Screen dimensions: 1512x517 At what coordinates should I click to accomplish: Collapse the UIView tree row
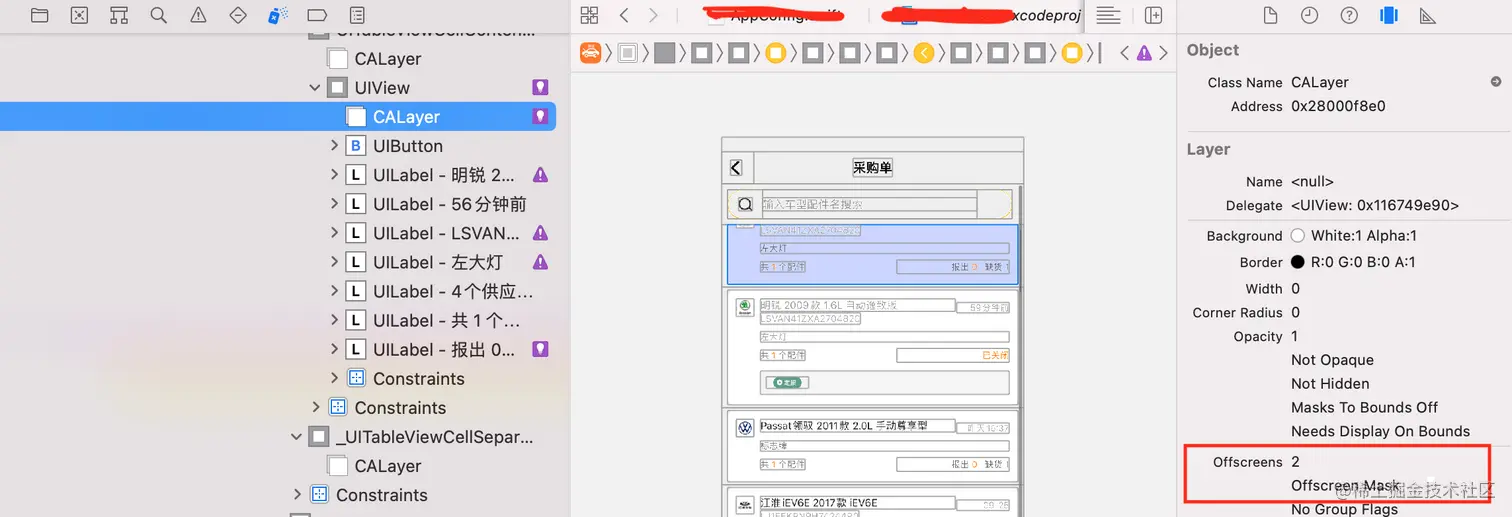coord(315,88)
